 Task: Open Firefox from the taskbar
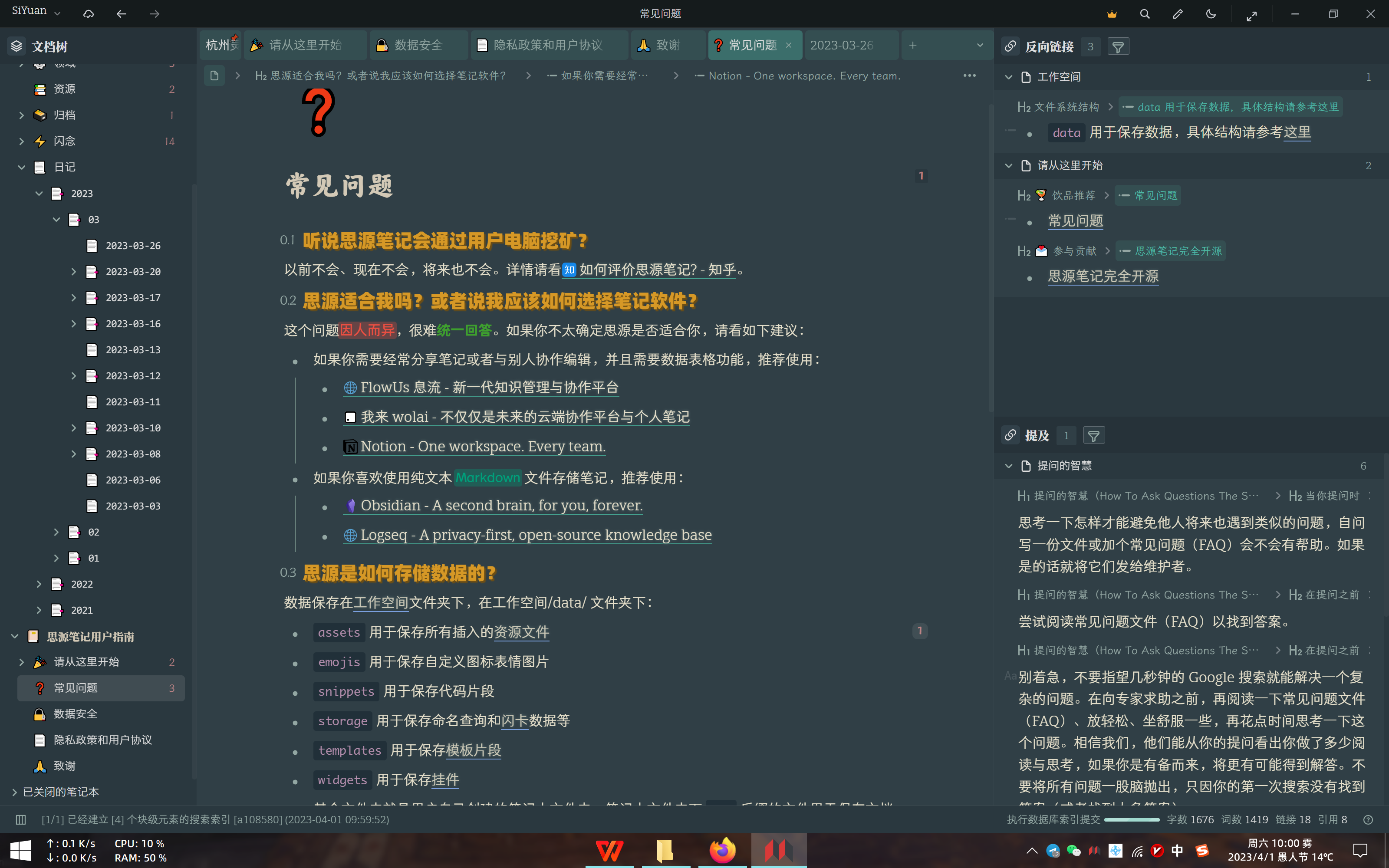click(x=722, y=850)
